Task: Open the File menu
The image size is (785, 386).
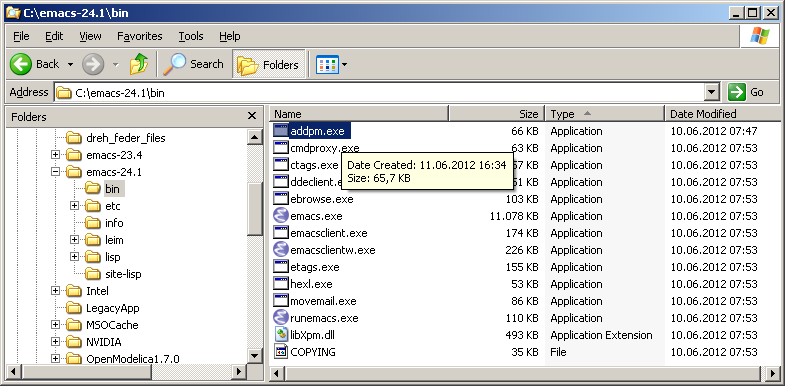Action: point(21,36)
